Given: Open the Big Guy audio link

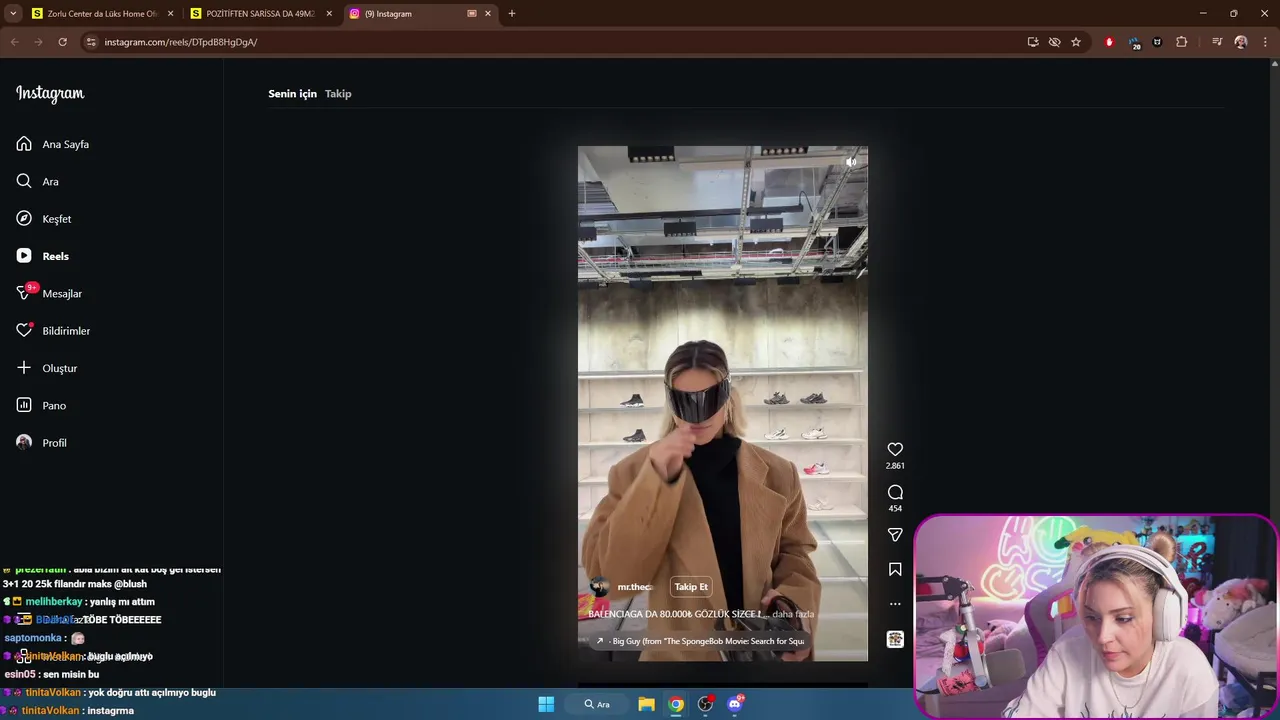Looking at the screenshot, I should pyautogui.click(x=700, y=641).
